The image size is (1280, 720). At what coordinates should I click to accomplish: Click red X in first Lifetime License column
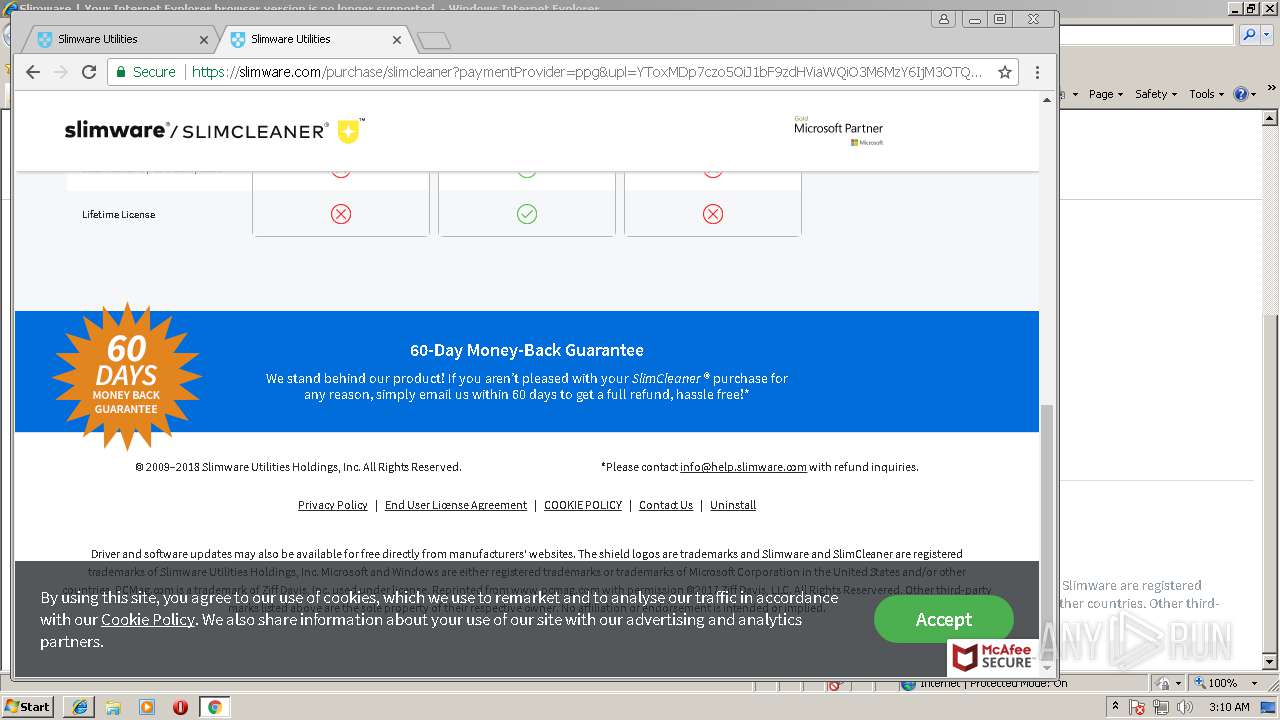pos(341,214)
